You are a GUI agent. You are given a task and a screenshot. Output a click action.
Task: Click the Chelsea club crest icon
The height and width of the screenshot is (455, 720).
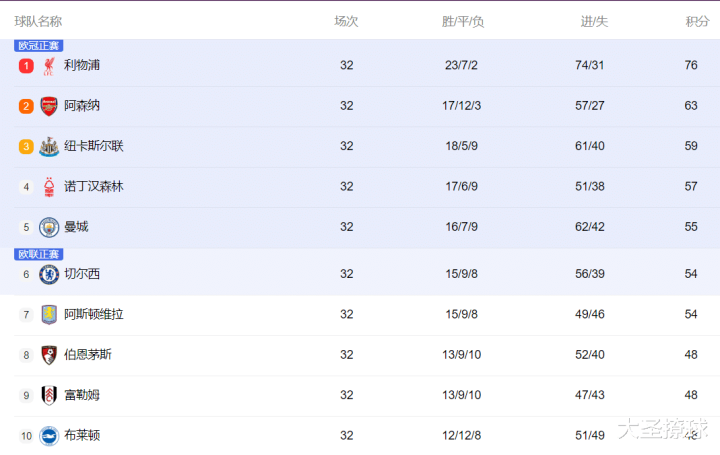(49, 275)
